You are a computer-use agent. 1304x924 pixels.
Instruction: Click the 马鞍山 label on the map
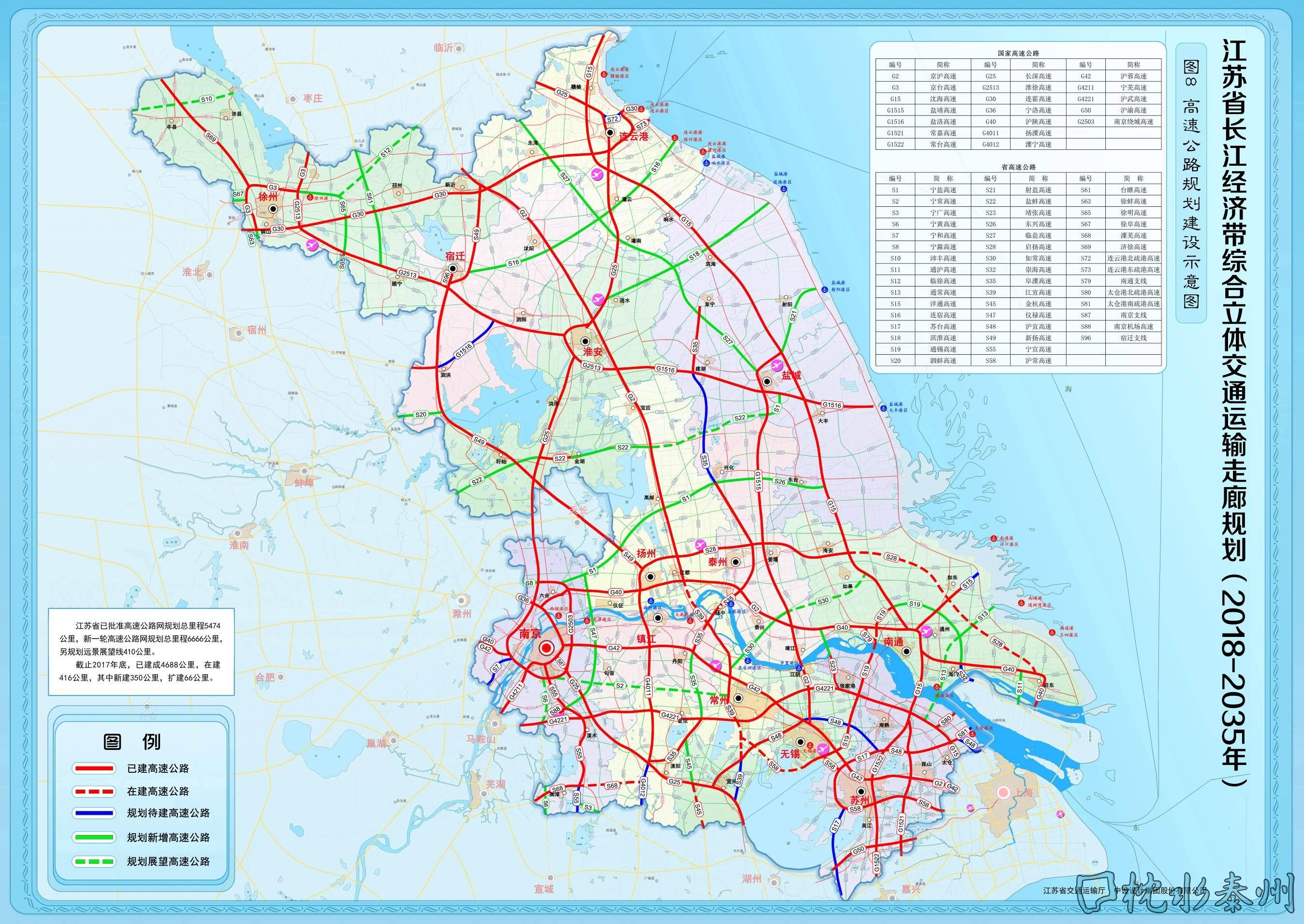click(x=482, y=739)
